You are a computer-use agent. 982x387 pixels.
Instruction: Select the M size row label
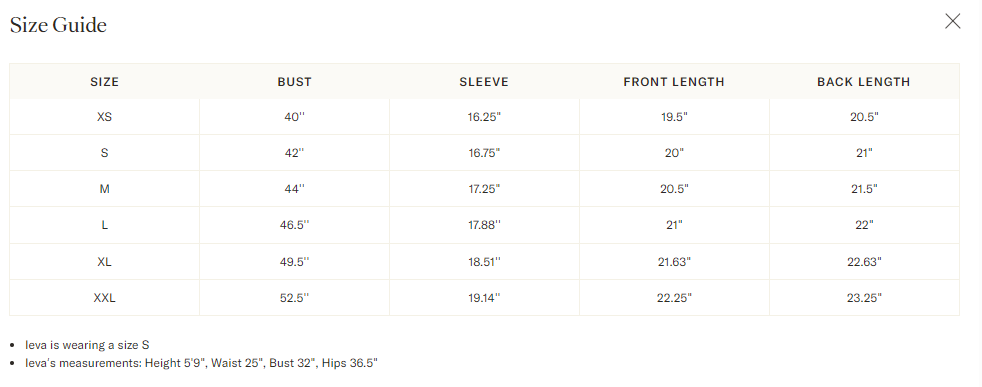tap(105, 189)
